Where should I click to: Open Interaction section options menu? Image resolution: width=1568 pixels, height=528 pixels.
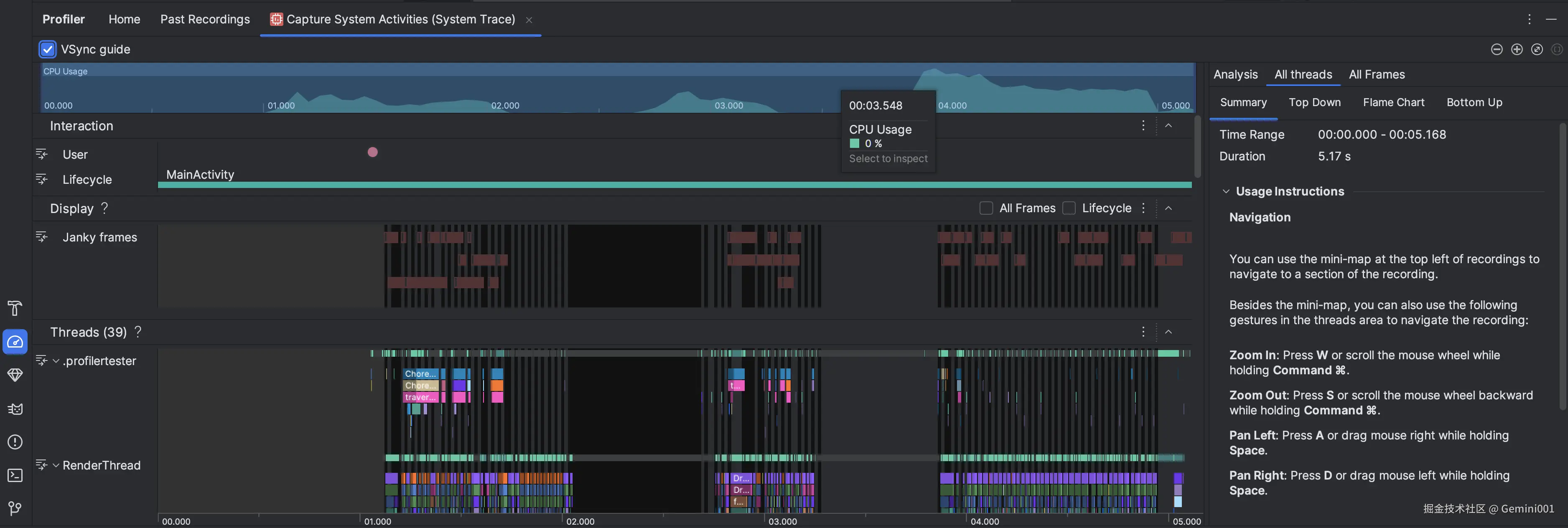[x=1143, y=125]
